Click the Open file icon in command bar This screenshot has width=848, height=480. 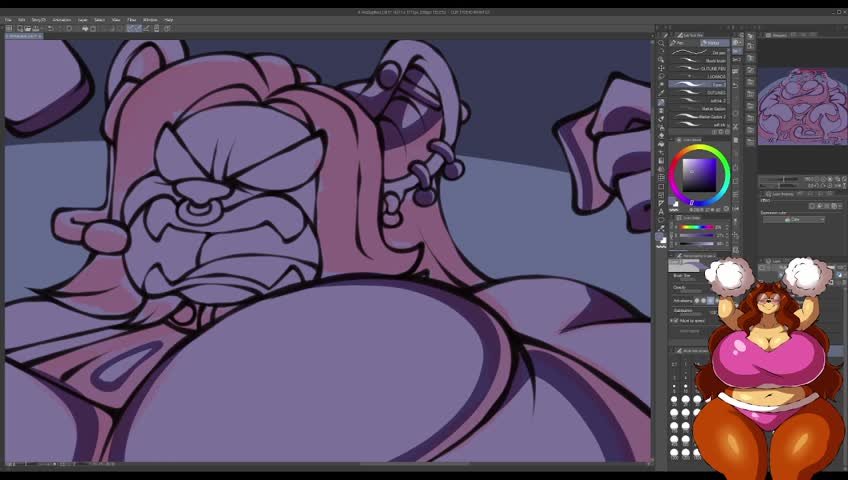(28, 28)
